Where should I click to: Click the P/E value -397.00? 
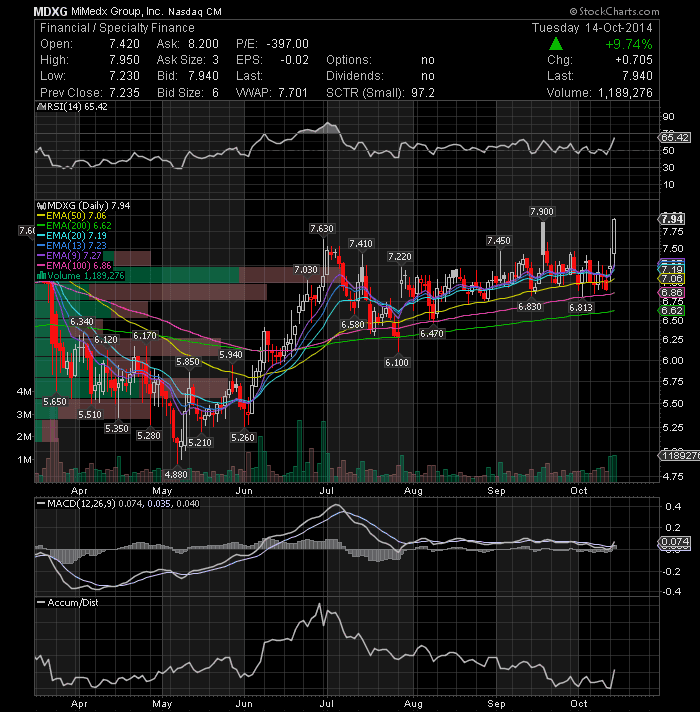click(287, 44)
